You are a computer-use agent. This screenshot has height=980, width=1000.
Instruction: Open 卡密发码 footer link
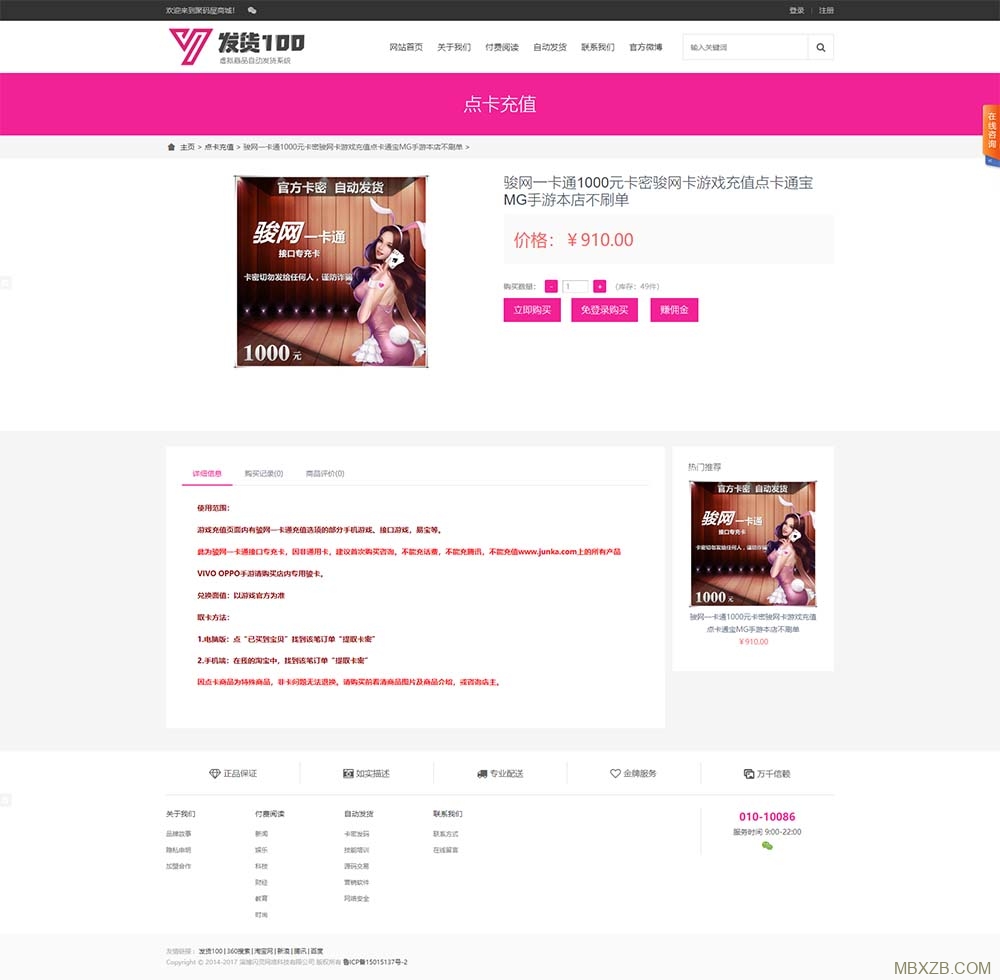(357, 834)
